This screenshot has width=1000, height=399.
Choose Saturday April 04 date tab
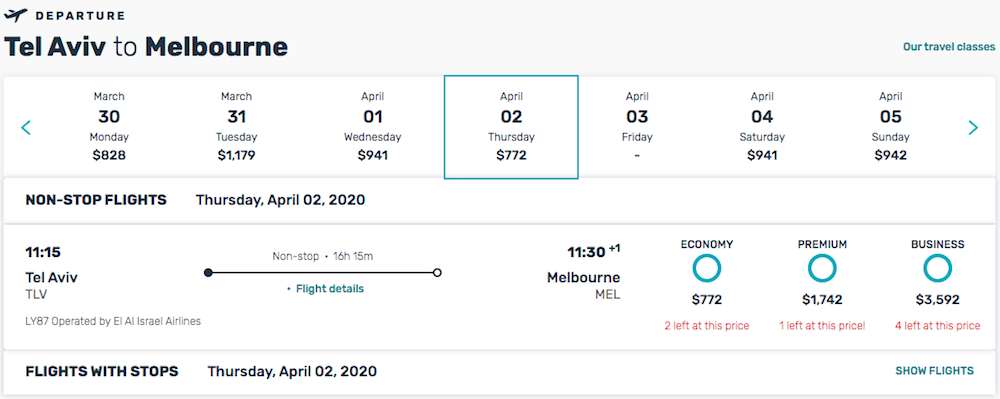[x=762, y=126]
